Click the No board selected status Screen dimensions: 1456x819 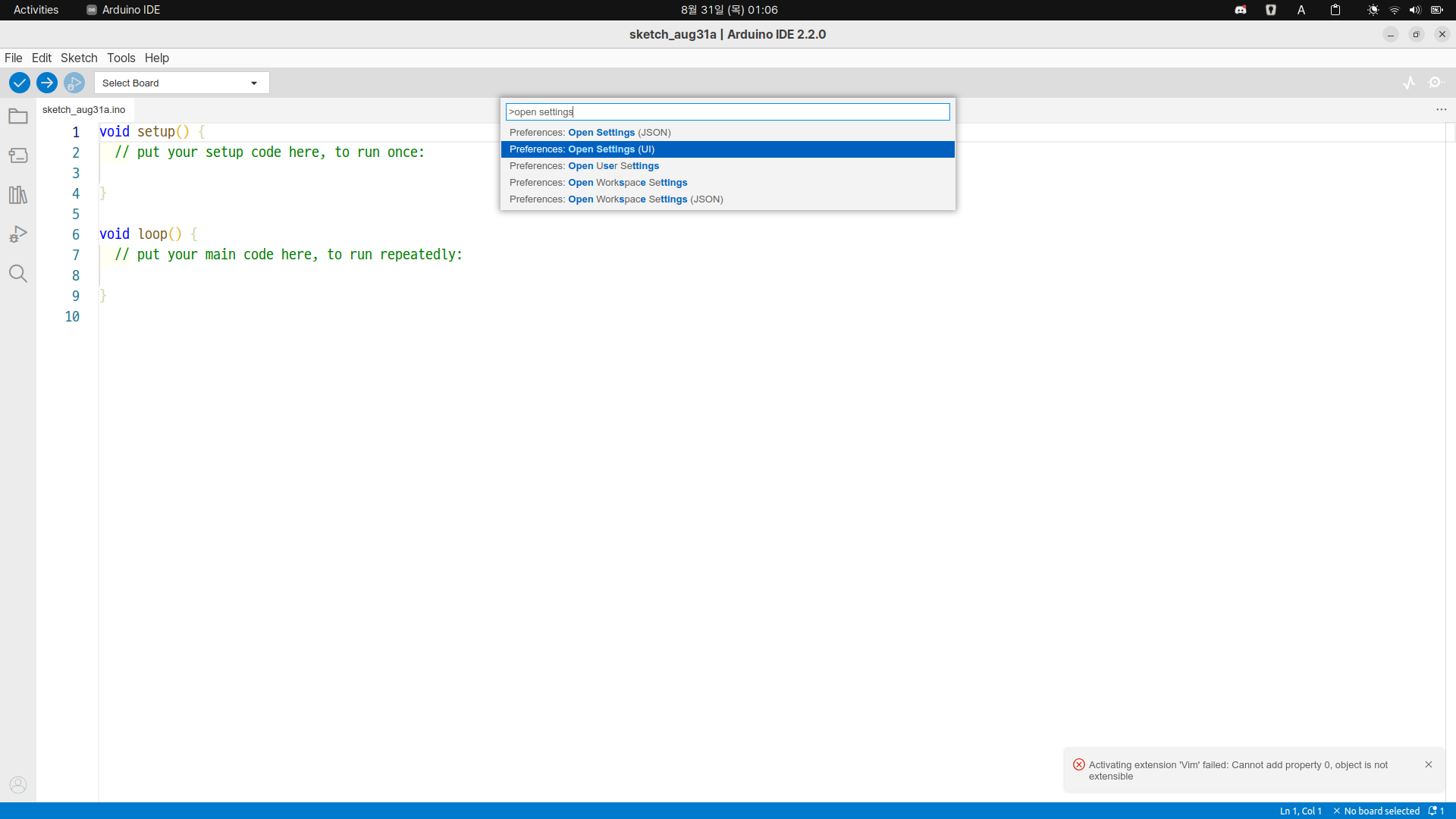tap(1376, 811)
